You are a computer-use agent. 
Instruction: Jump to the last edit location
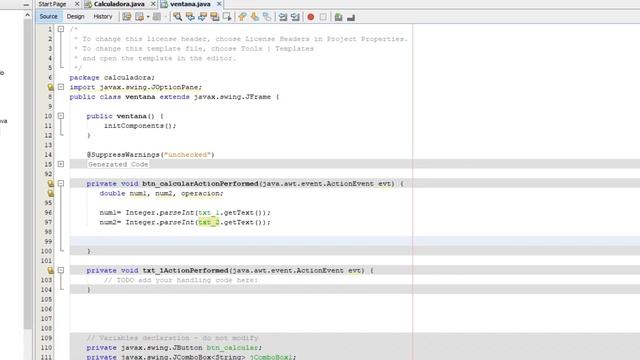click(x=127, y=17)
